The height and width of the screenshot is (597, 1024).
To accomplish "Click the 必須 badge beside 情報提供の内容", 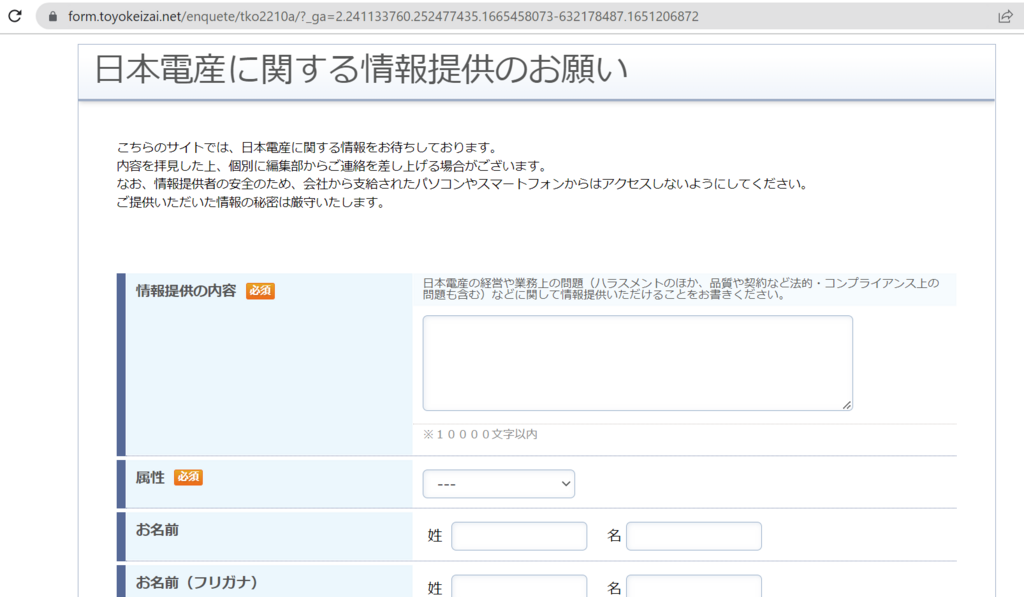I will pos(260,291).
